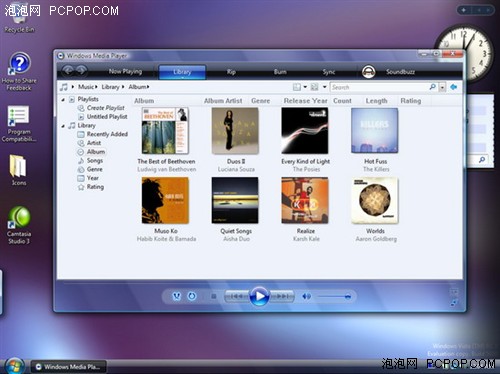Select the Muso Ko album cover

(165, 200)
